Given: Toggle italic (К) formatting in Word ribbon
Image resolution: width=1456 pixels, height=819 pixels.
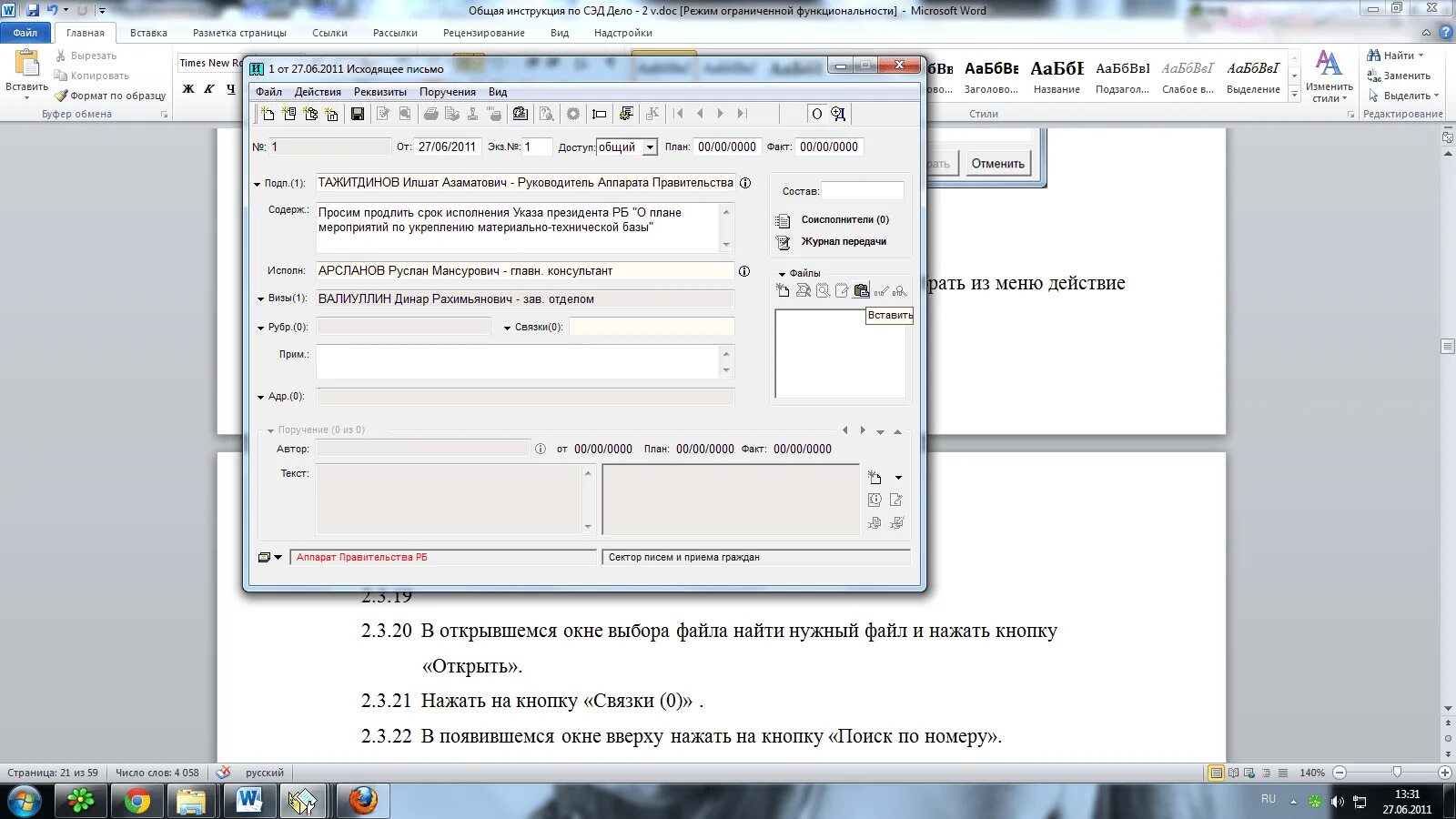Looking at the screenshot, I should click(209, 89).
